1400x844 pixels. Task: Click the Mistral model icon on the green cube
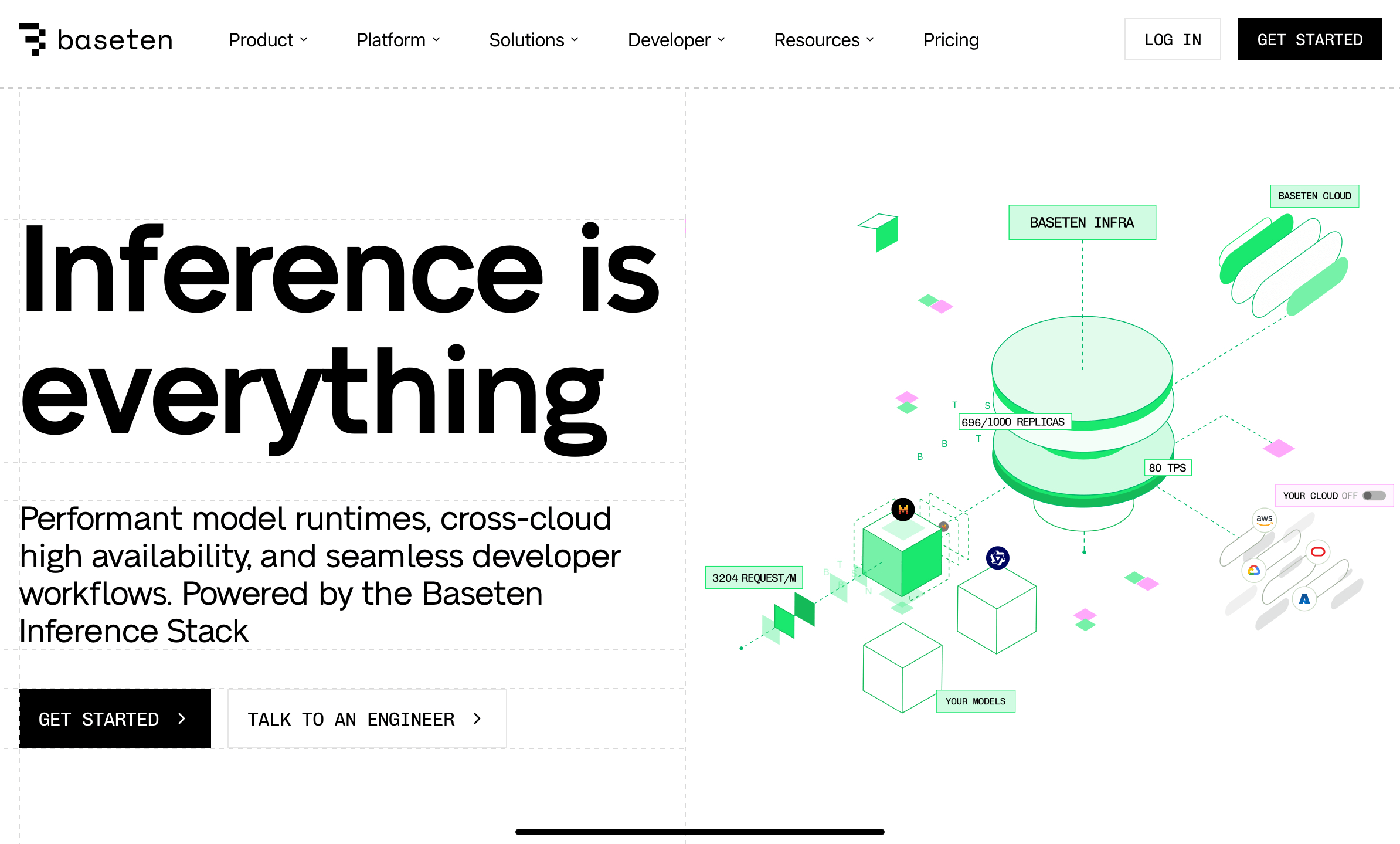(x=903, y=510)
